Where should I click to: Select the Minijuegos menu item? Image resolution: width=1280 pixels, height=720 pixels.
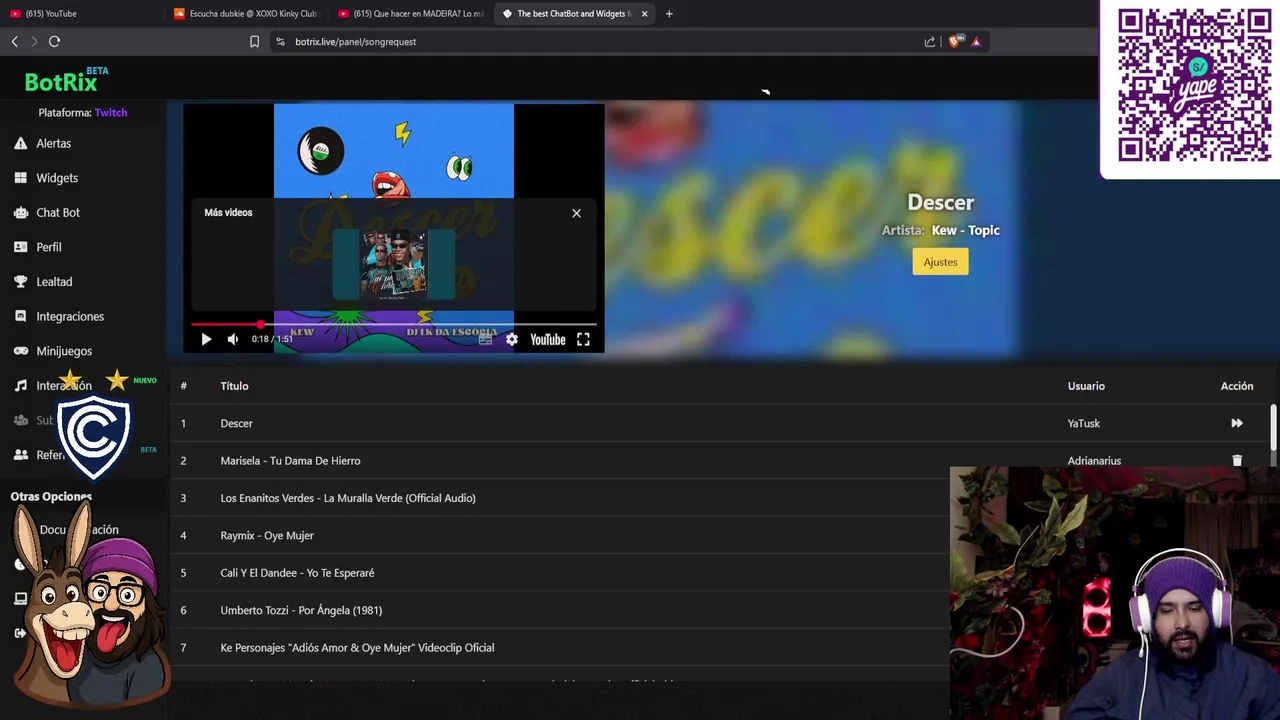[x=64, y=351]
